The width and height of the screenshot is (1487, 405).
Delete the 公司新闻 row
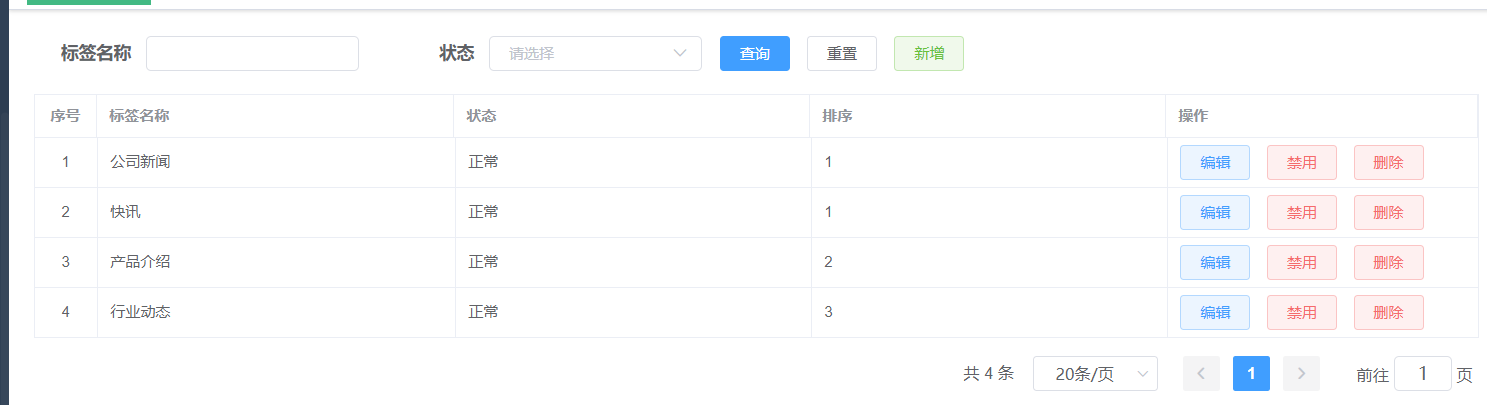pos(1388,163)
